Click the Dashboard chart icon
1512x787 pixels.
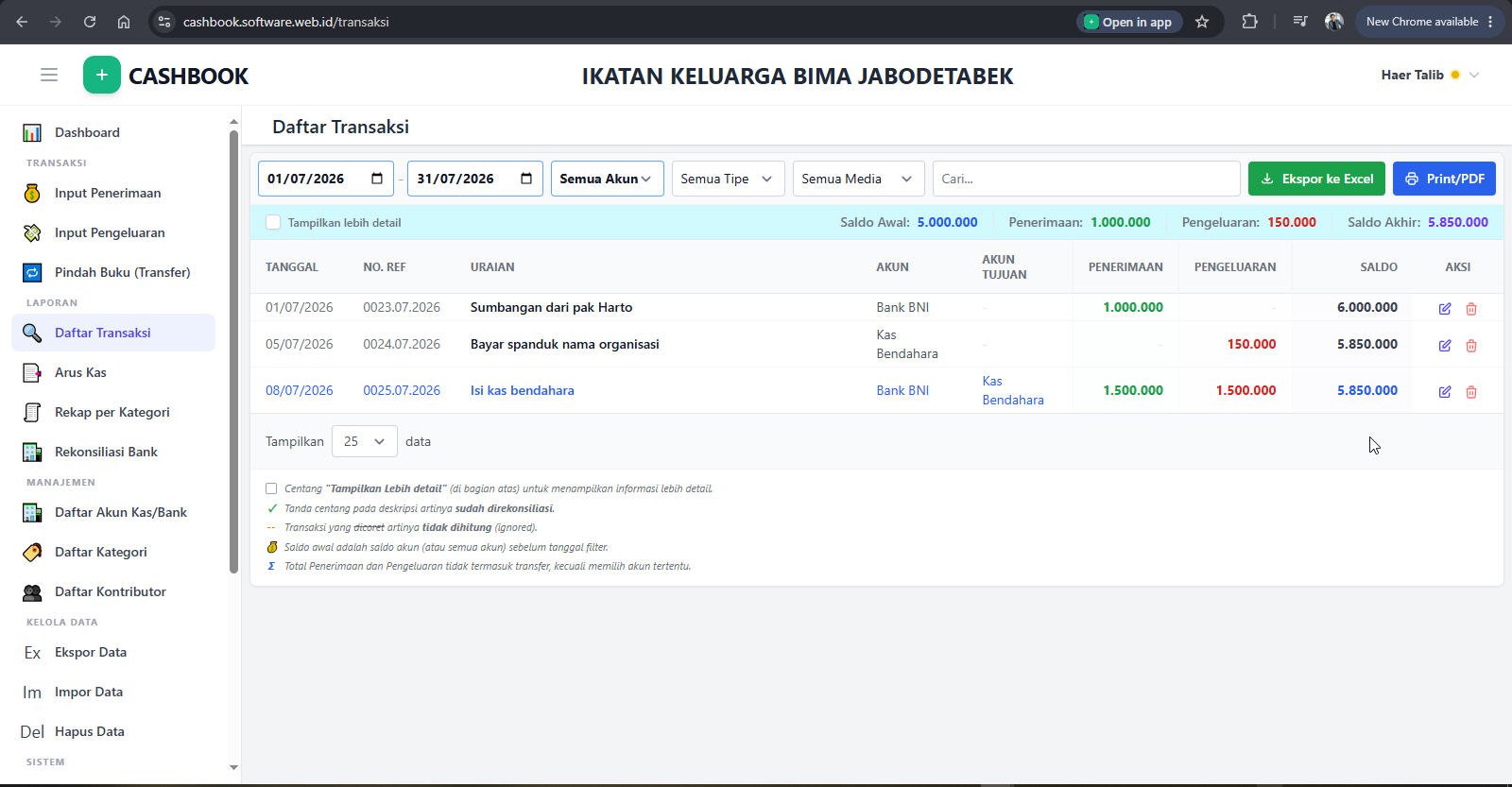32,133
